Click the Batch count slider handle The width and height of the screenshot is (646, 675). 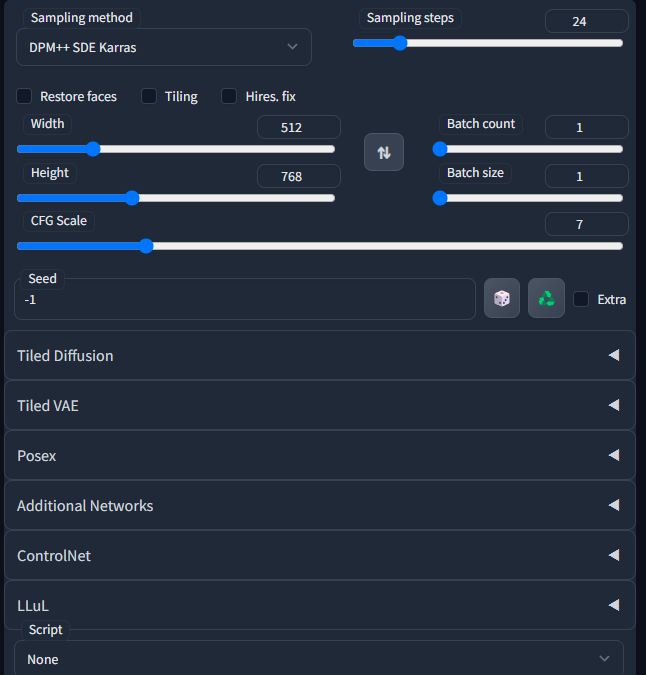[440, 149]
